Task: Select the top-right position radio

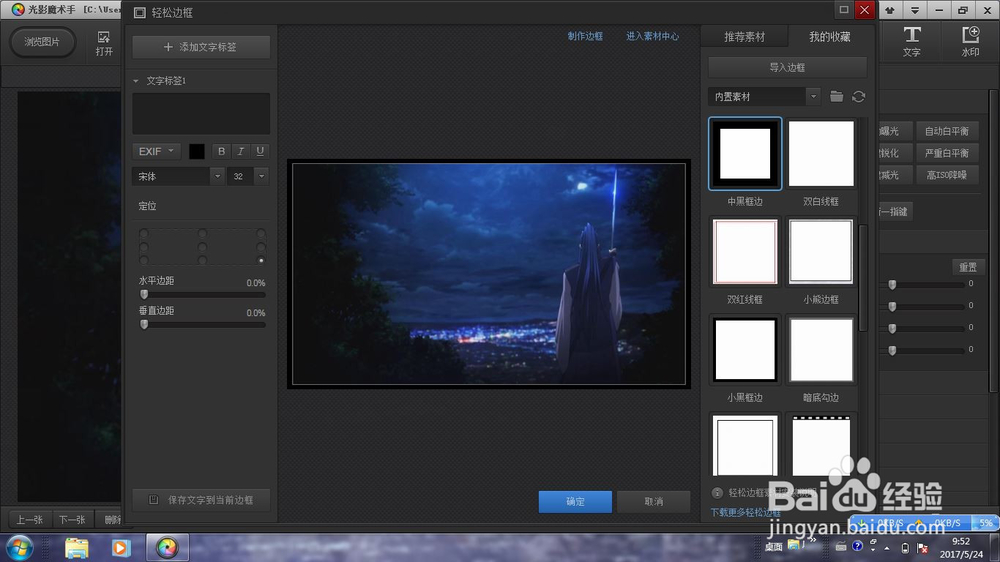Action: click(261, 233)
